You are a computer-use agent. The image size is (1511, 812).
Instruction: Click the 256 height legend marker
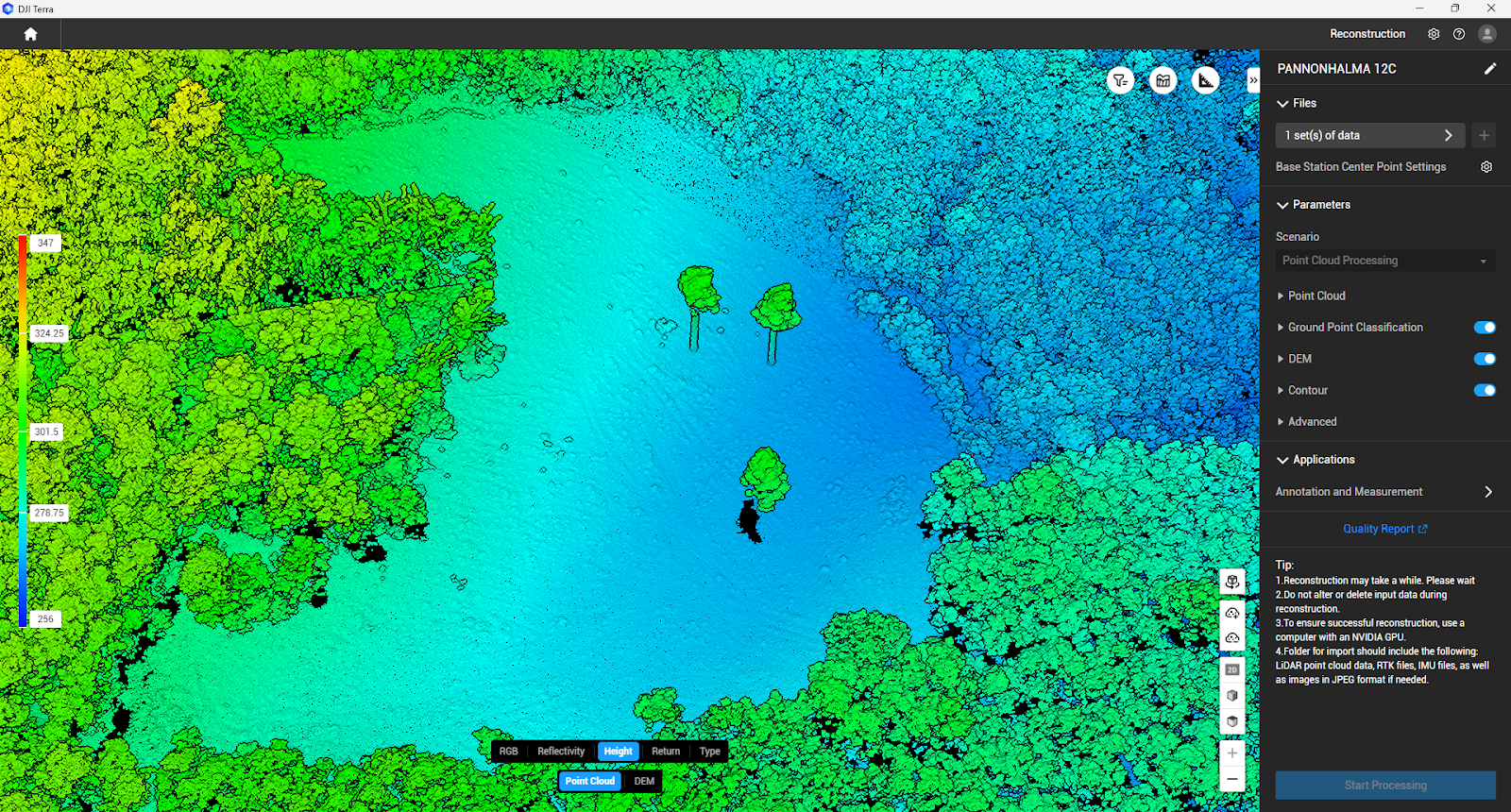[x=45, y=619]
